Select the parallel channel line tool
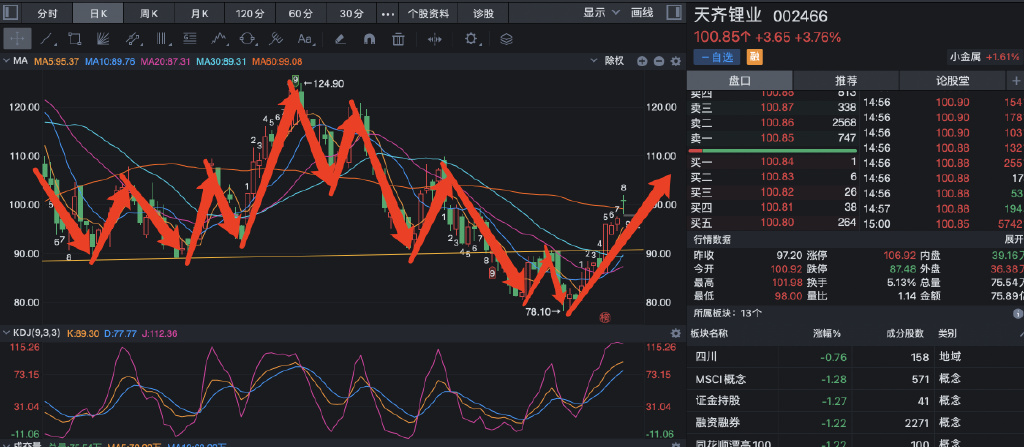Viewport: 1024px width, 447px height. pyautogui.click(x=133, y=39)
